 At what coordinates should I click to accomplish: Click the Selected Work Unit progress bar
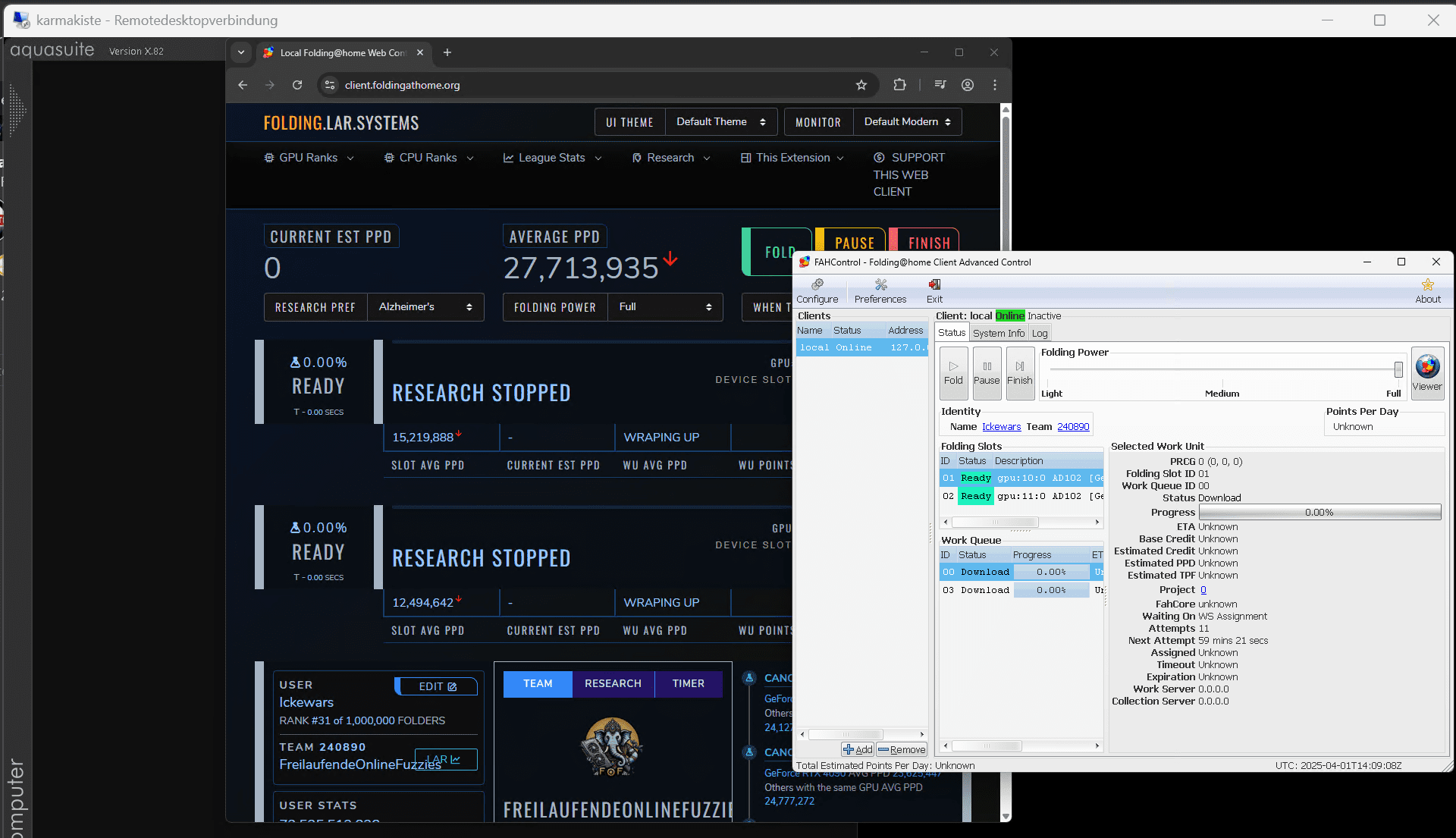1319,513
